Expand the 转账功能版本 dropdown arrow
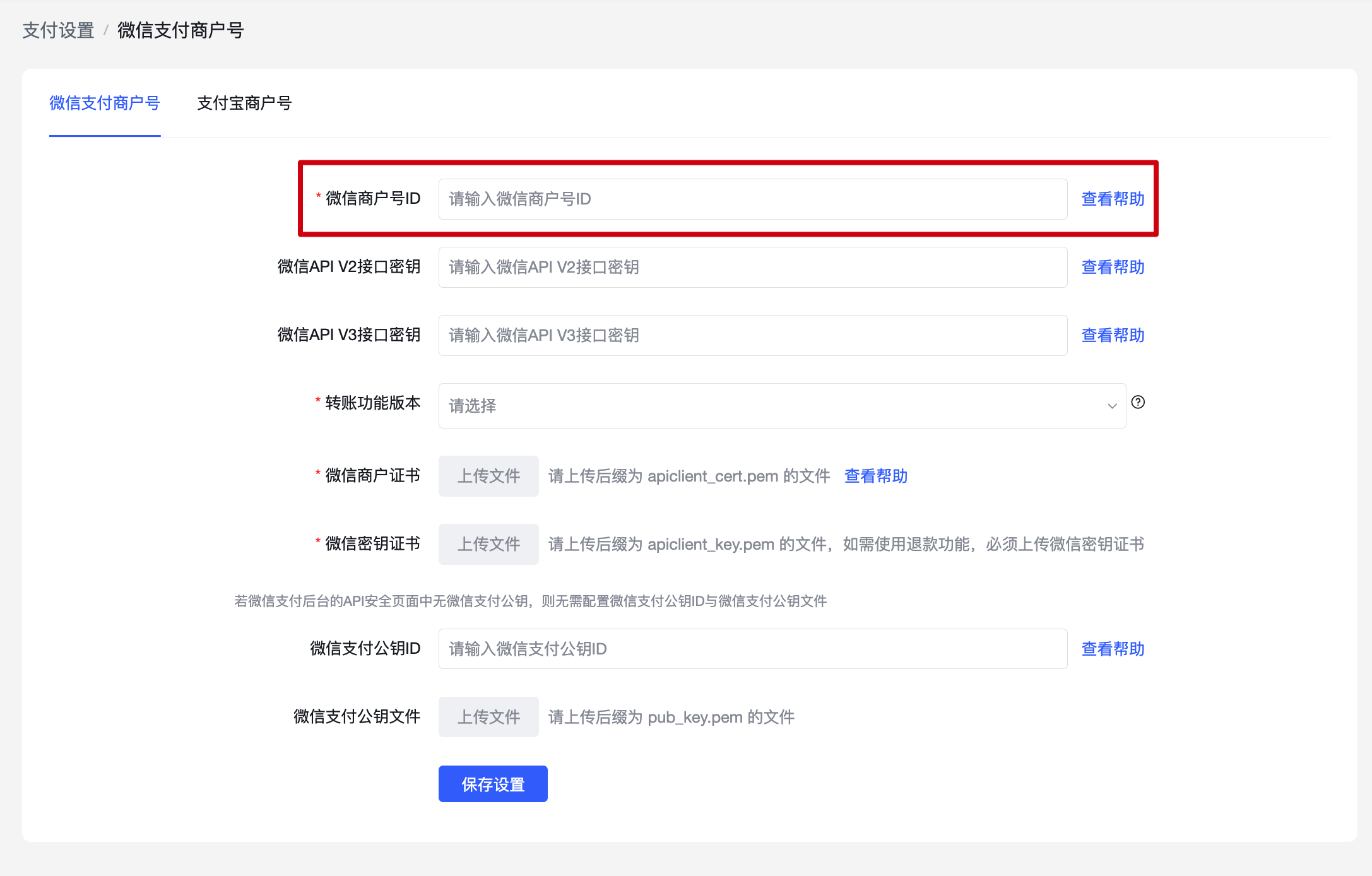 point(1112,406)
